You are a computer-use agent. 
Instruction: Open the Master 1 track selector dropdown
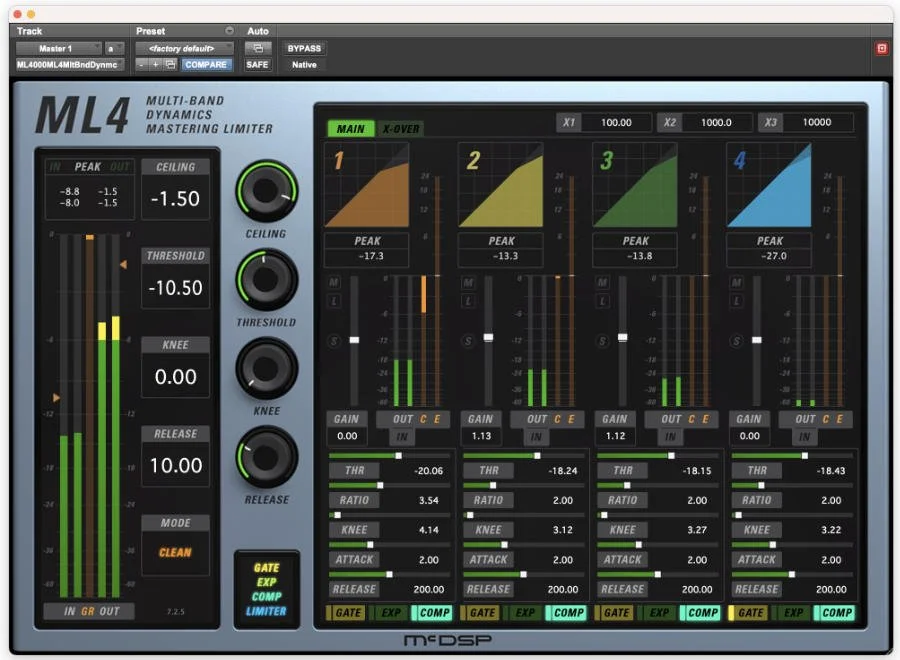pyautogui.click(x=59, y=48)
